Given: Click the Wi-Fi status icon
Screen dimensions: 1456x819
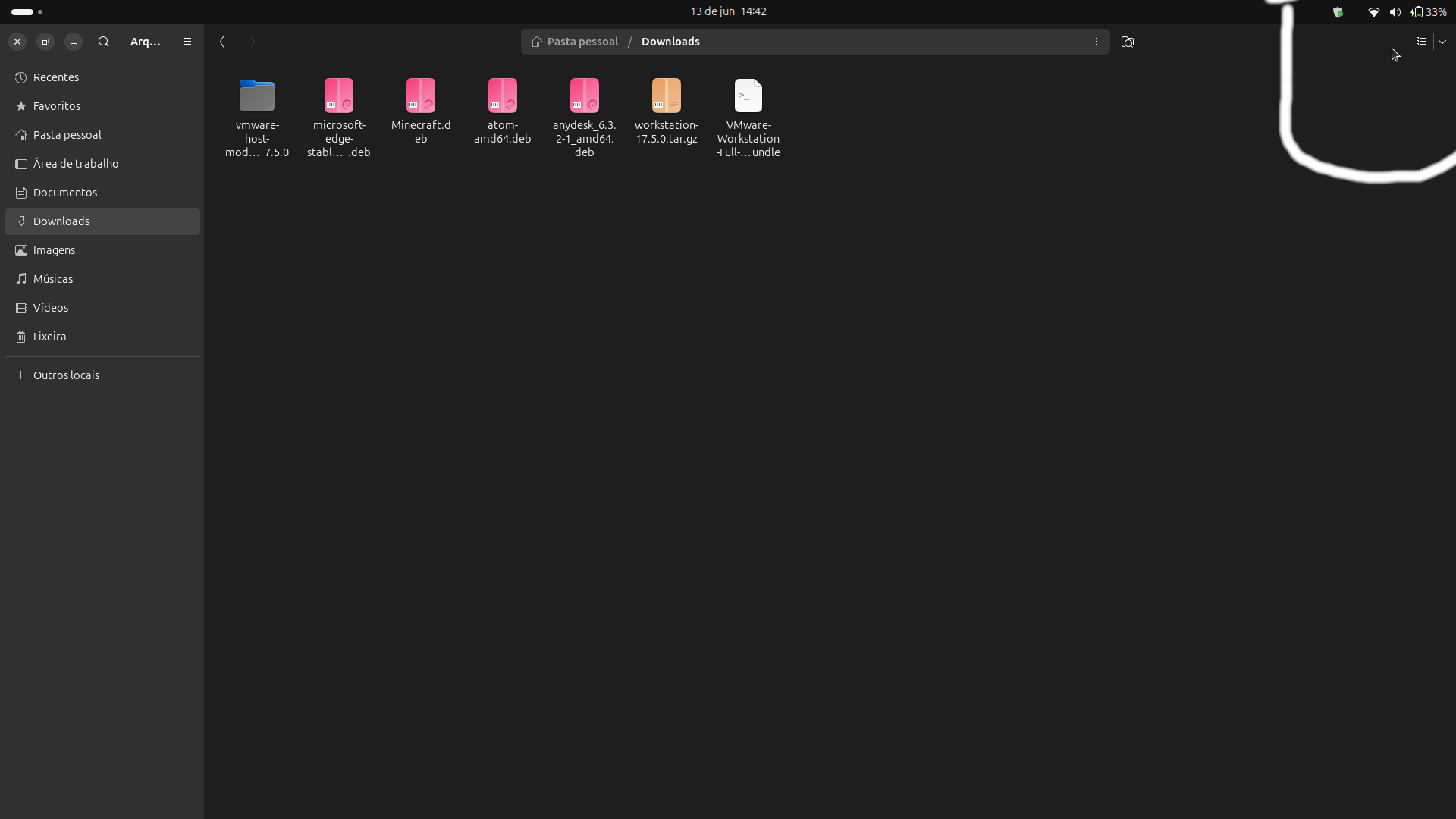Looking at the screenshot, I should (x=1373, y=12).
